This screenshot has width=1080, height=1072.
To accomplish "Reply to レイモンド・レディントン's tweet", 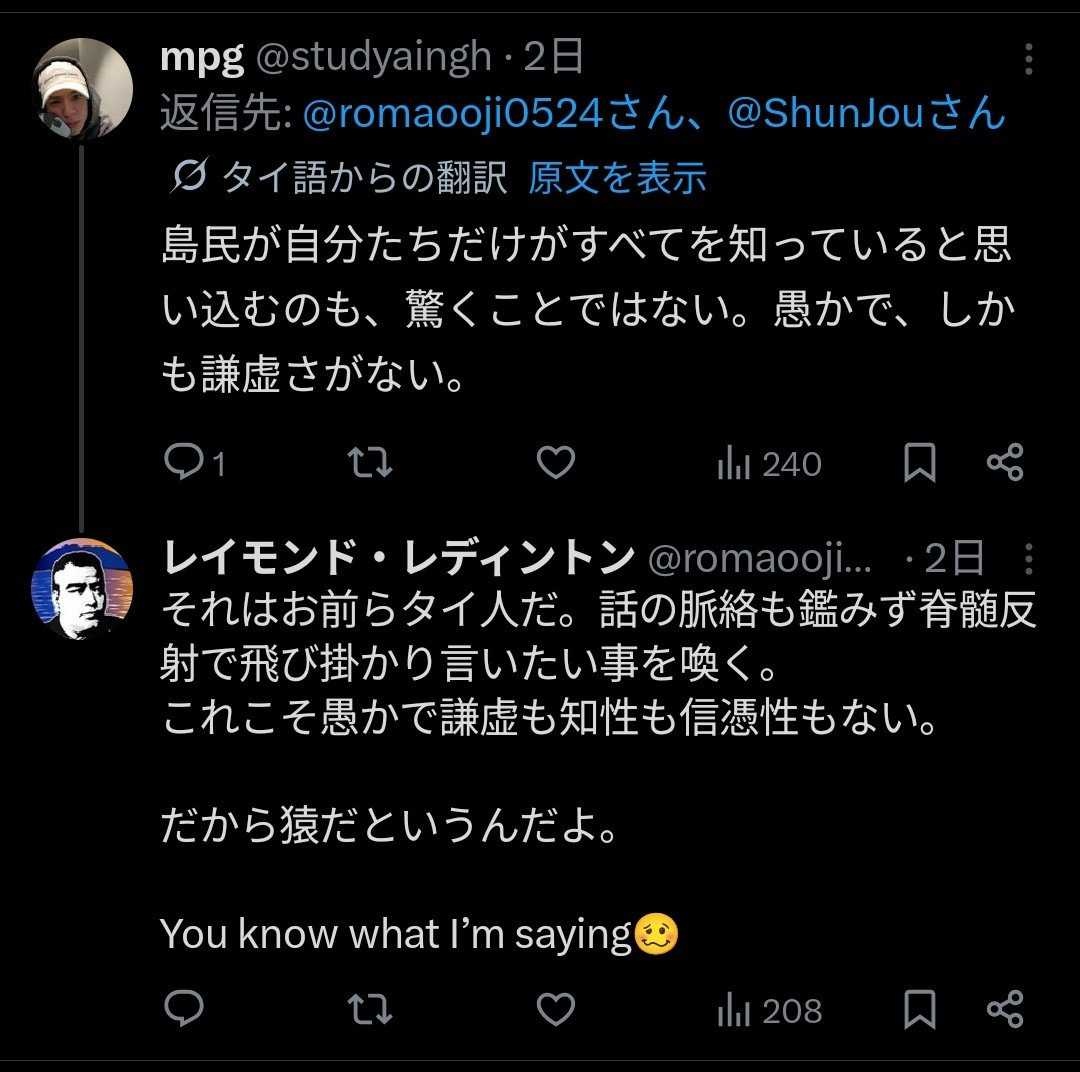I will click(x=184, y=1010).
